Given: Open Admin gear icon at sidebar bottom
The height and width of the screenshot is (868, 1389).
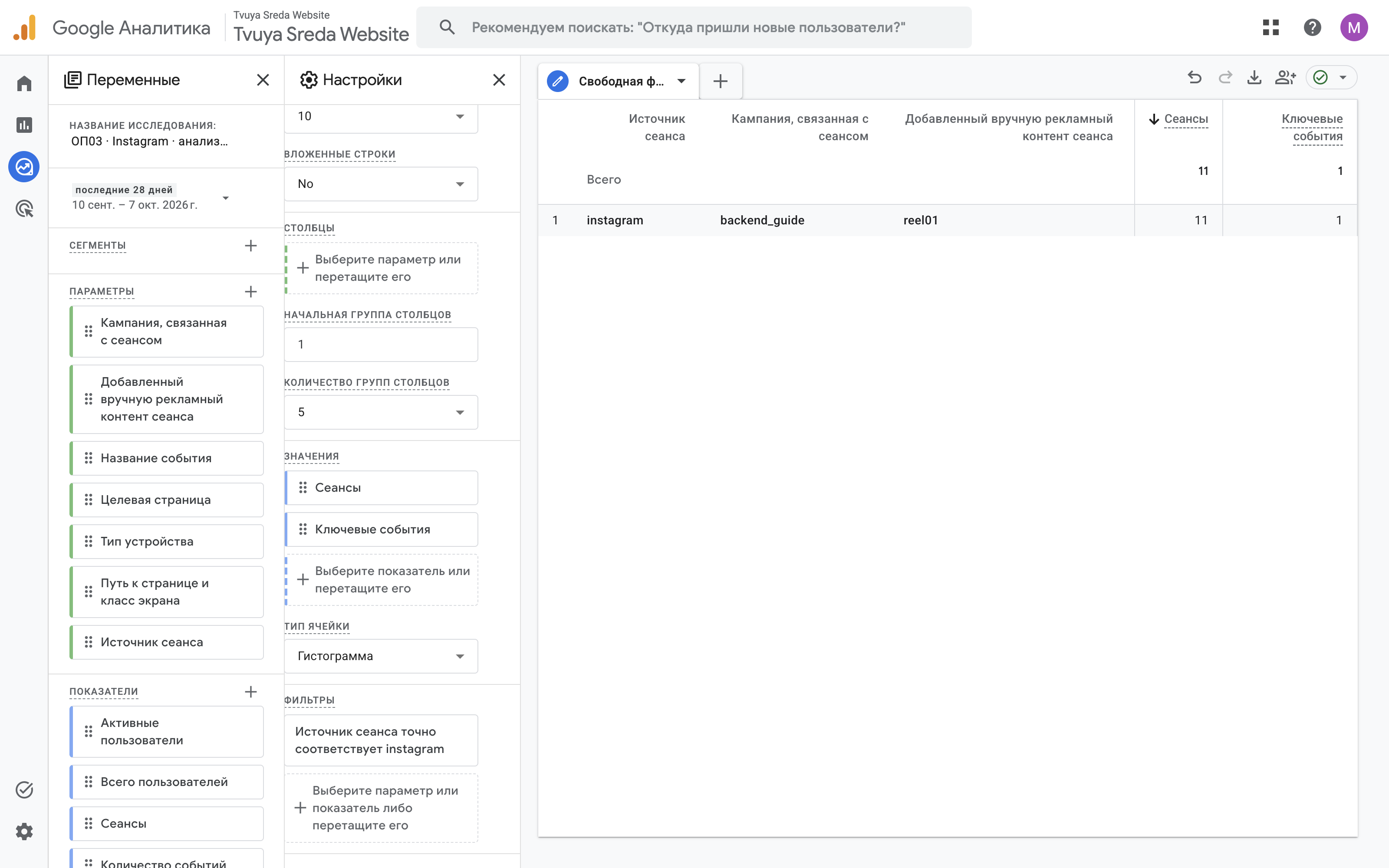Looking at the screenshot, I should [x=24, y=831].
